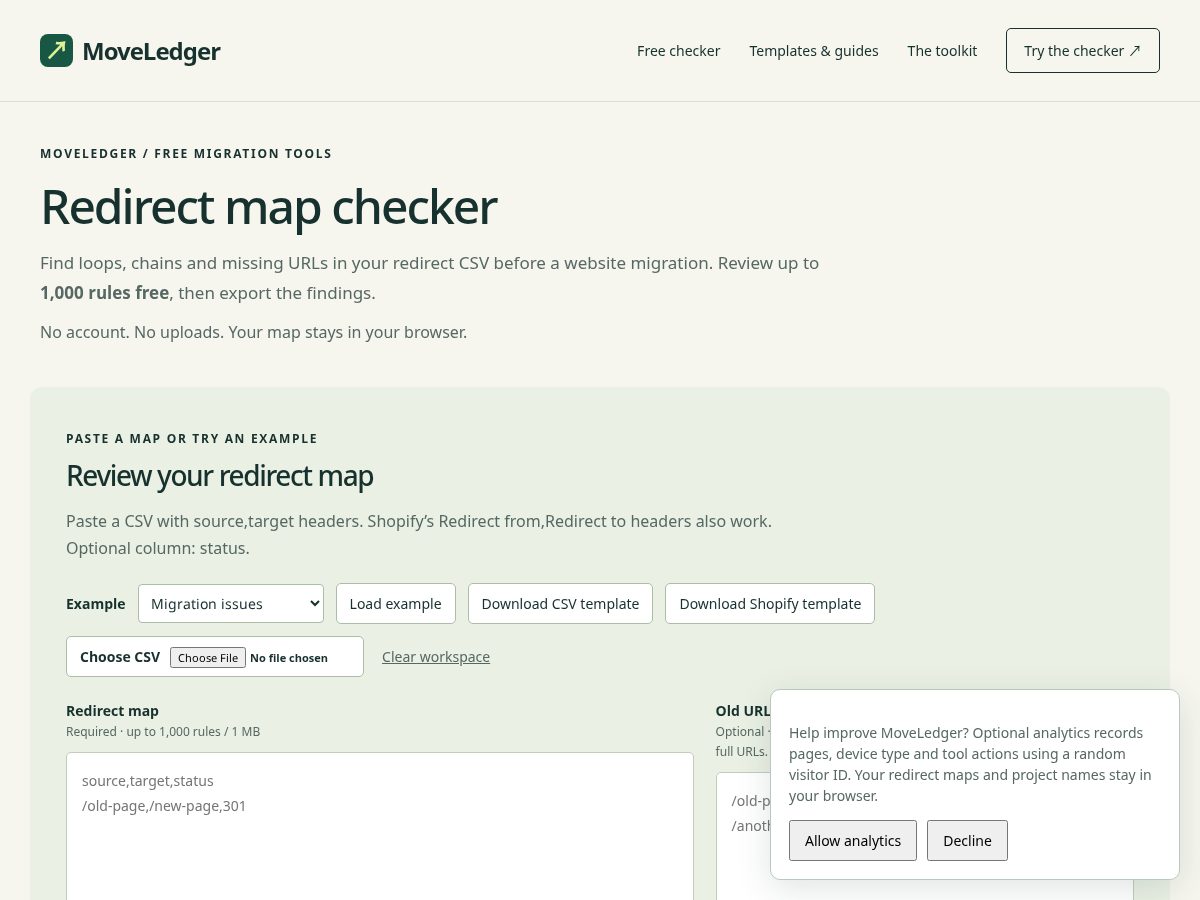1200x900 pixels.
Task: Click 'Required · up to 1,000 rules / 1 MB' hint
Action: (163, 732)
